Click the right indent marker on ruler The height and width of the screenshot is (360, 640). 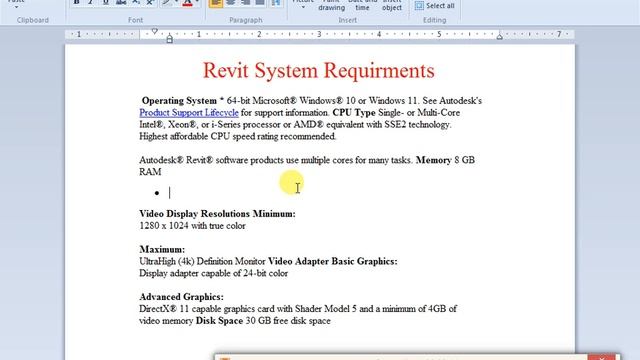(499, 36)
